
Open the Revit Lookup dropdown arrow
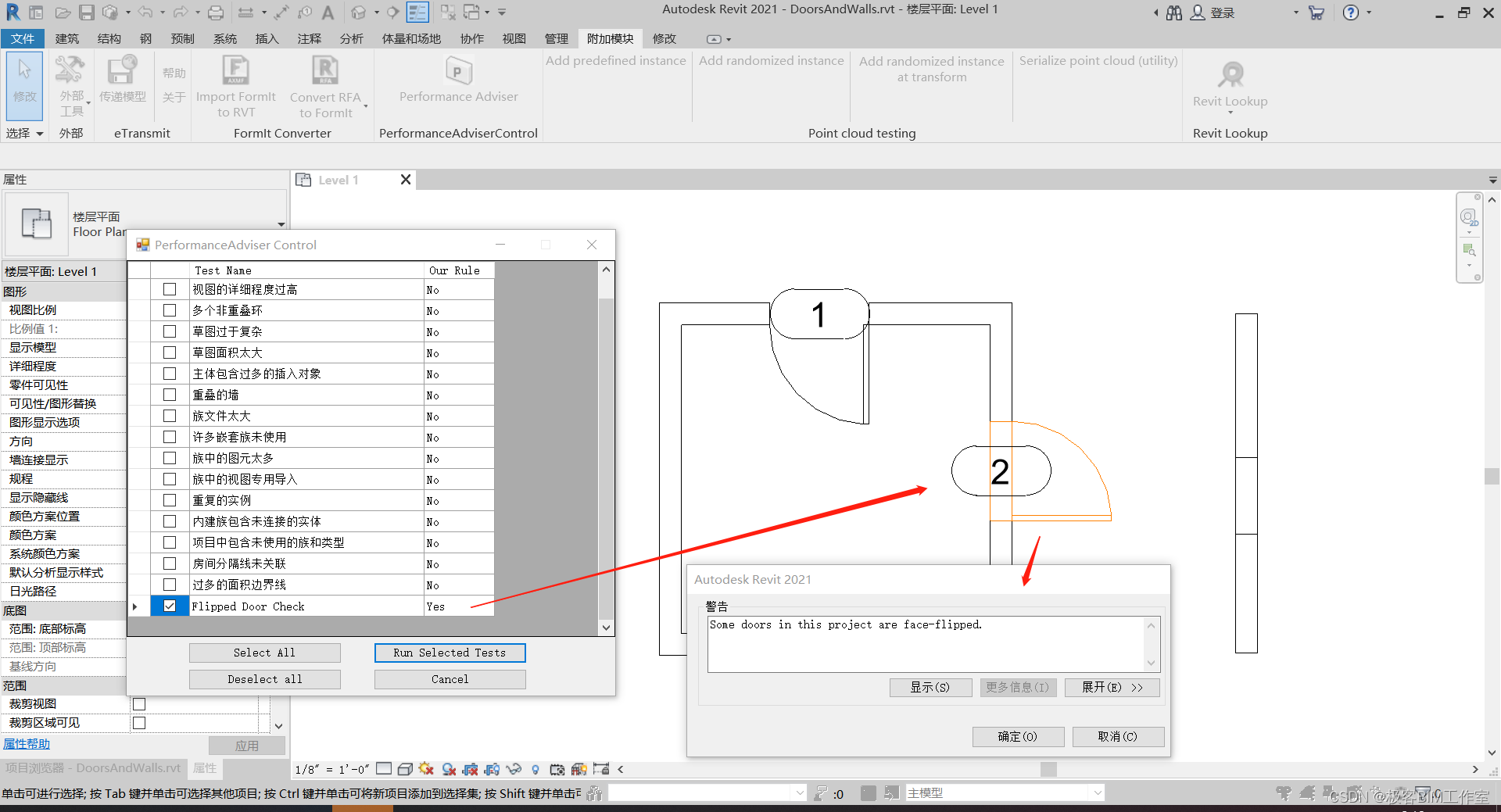point(1230,114)
